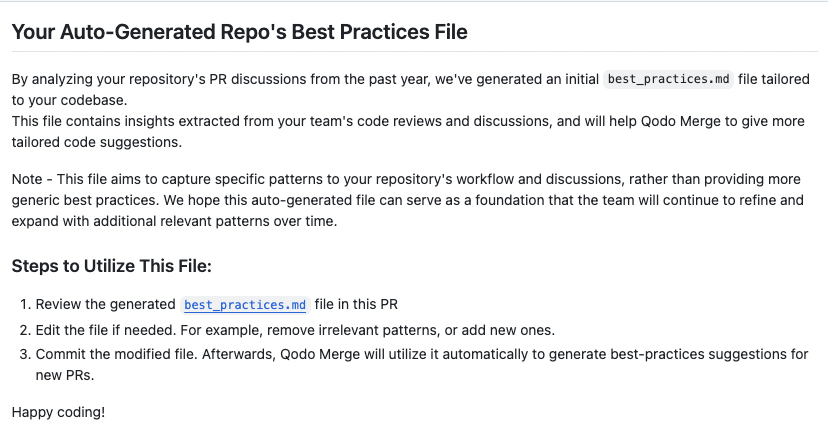Image resolution: width=828 pixels, height=427 pixels.
Task: Select the "Commit the modified file" sentence
Action: (x=118, y=354)
